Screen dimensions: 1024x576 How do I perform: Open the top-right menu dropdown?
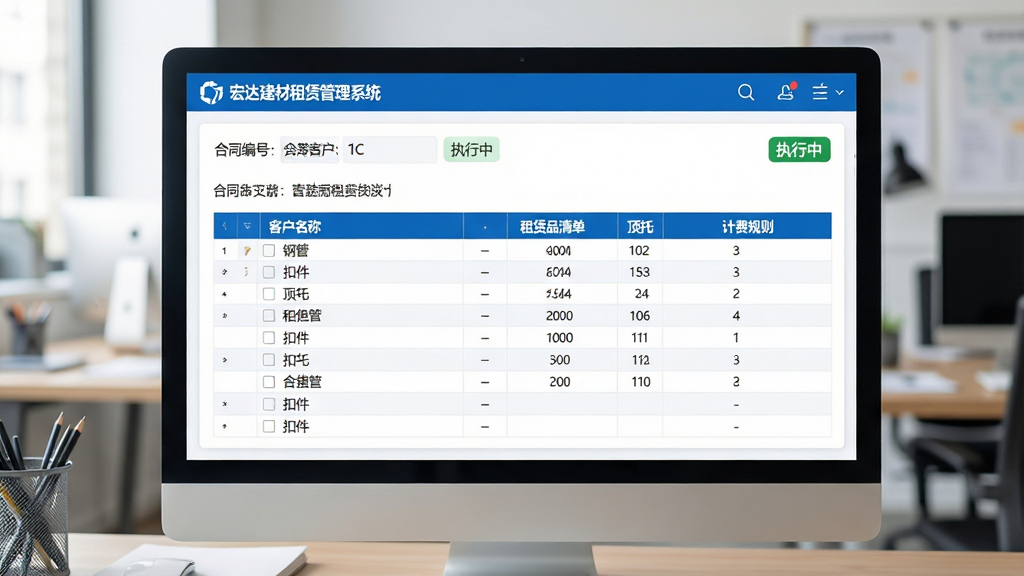(x=827, y=93)
